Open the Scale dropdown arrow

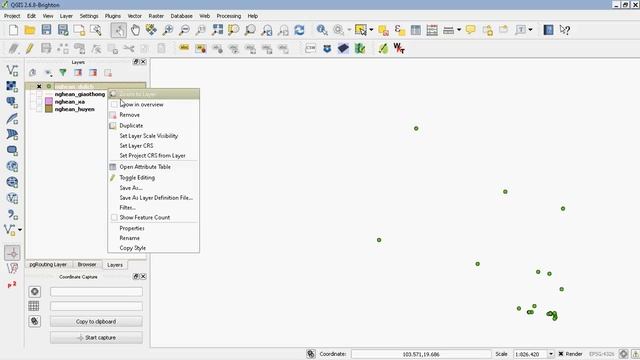point(551,354)
